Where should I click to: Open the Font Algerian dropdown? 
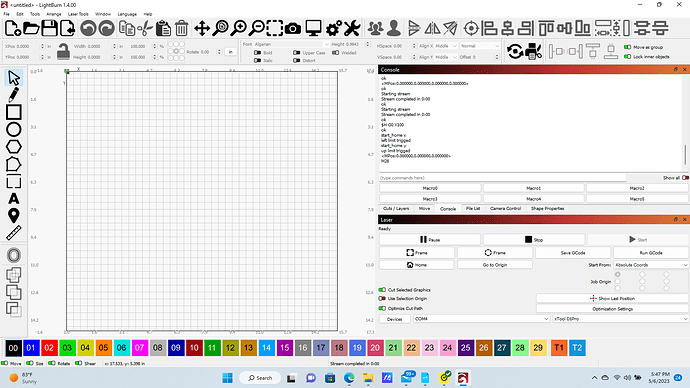coord(291,44)
